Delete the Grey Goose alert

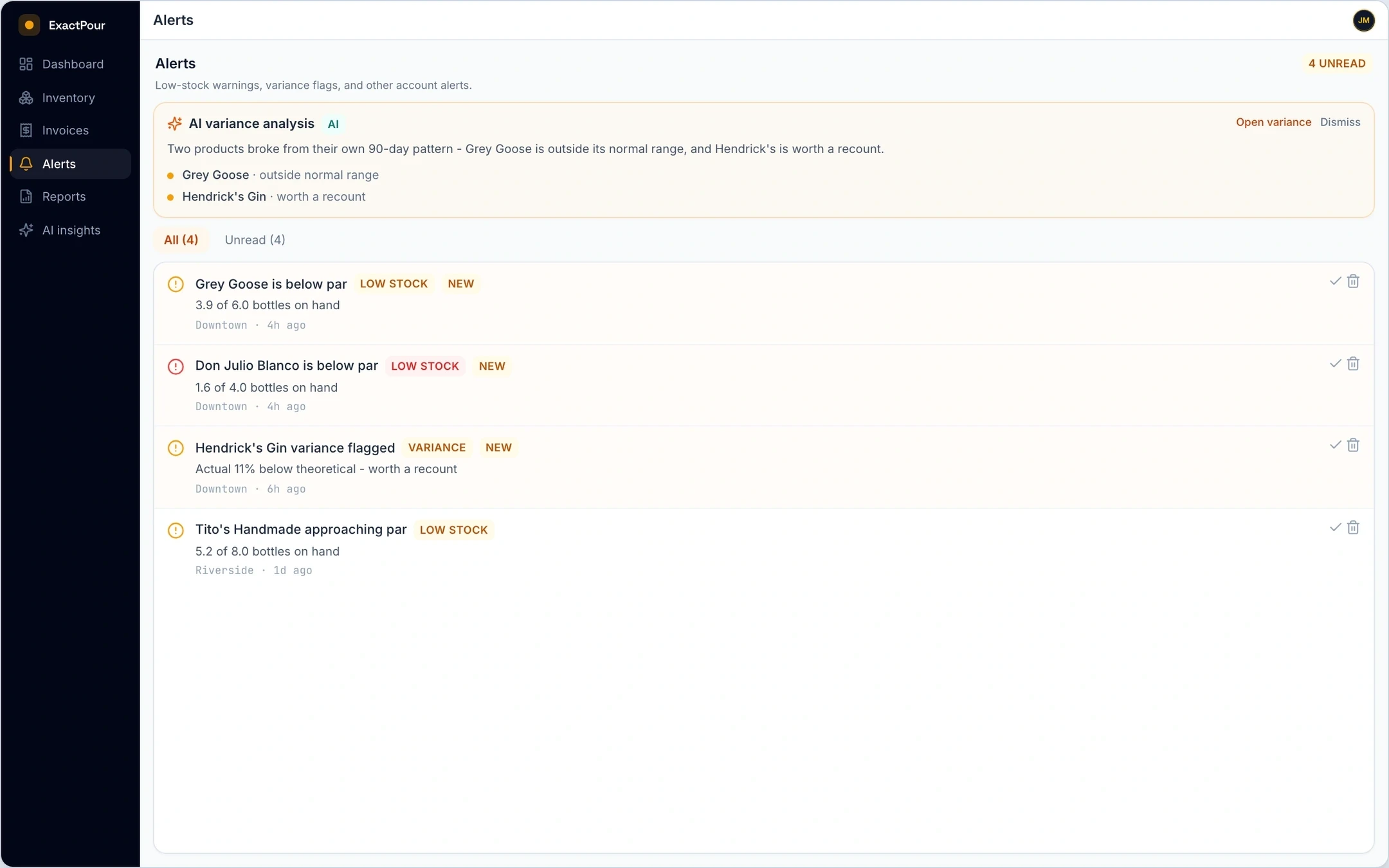point(1353,281)
